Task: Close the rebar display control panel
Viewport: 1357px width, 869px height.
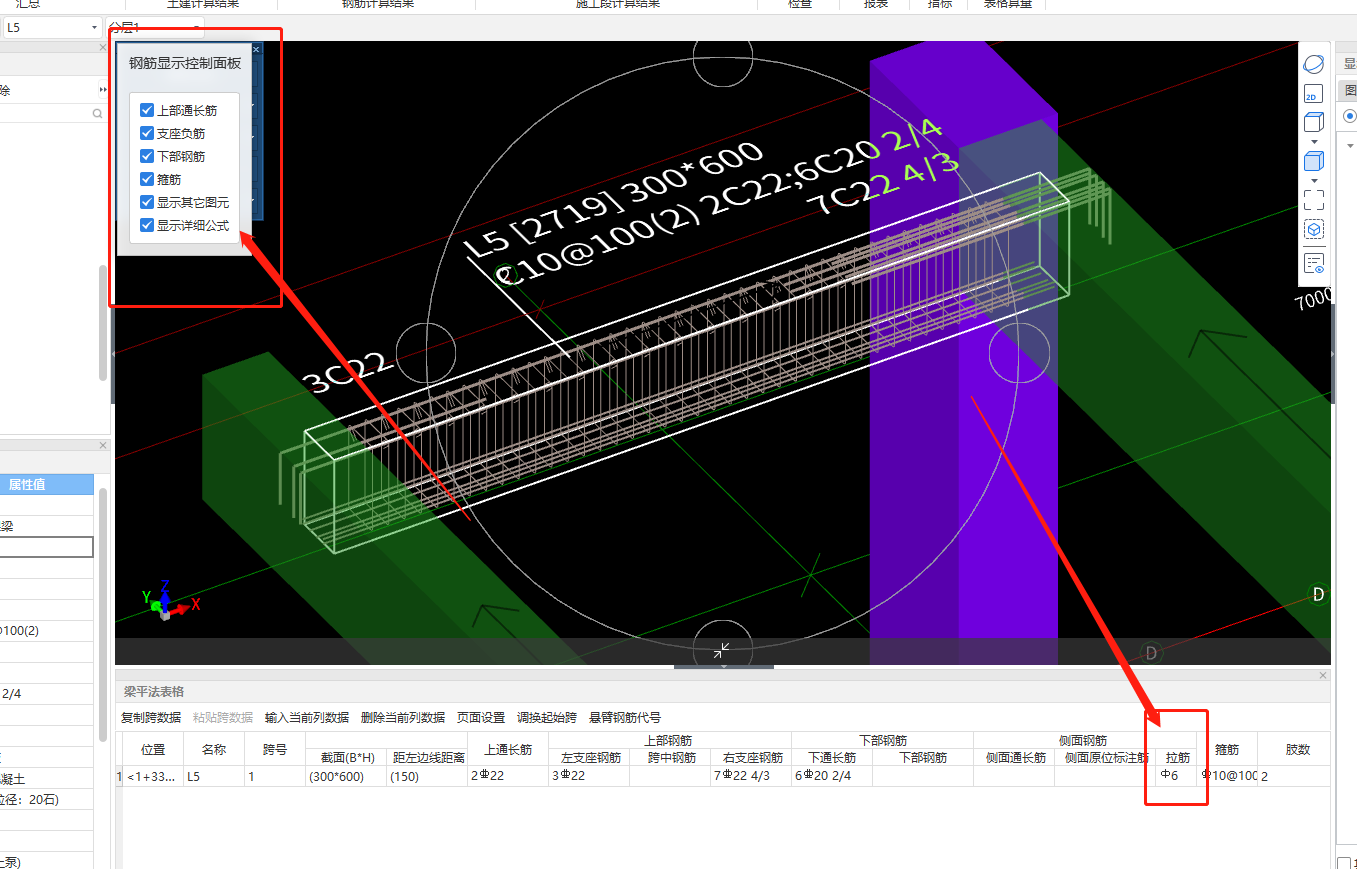Action: coord(256,49)
